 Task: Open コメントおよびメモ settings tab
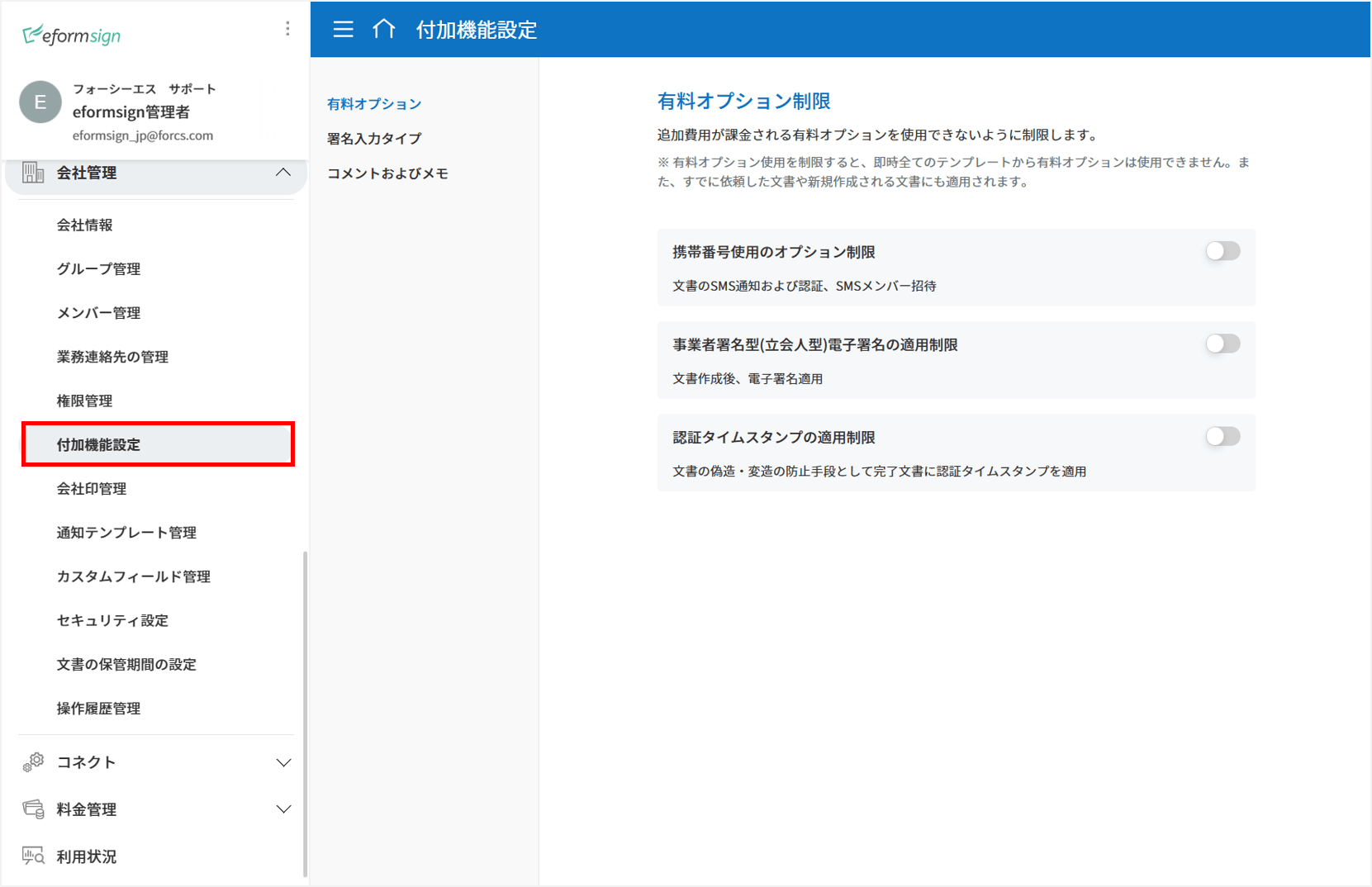pos(387,173)
